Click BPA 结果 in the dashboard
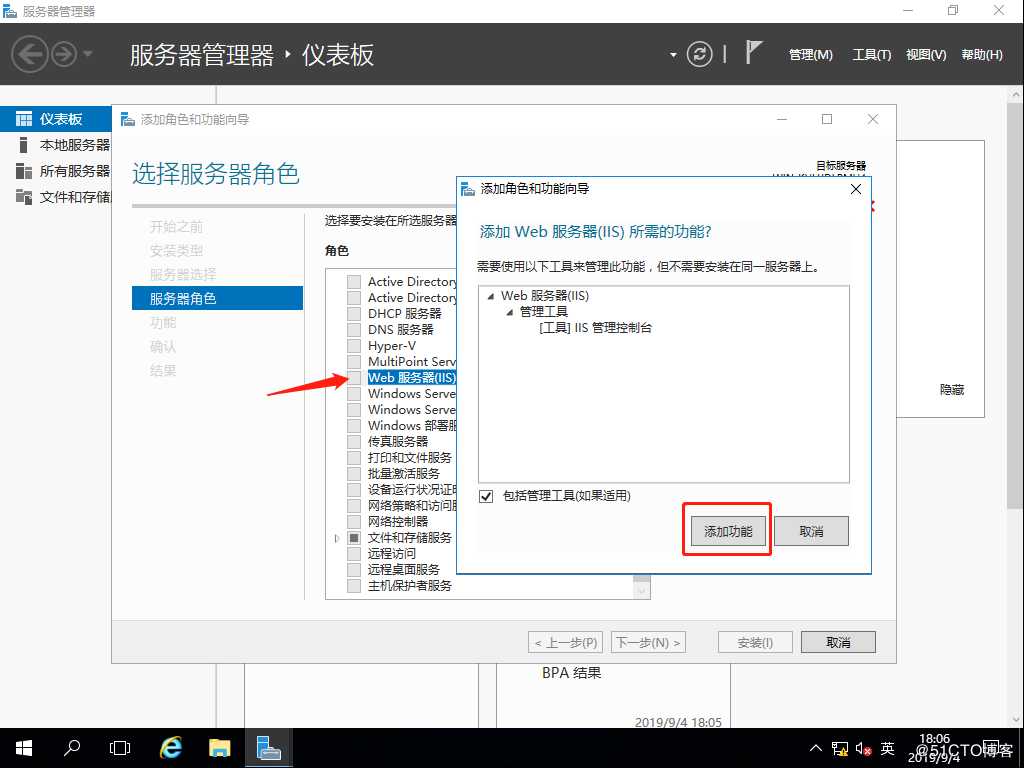The width and height of the screenshot is (1024, 768). click(571, 673)
